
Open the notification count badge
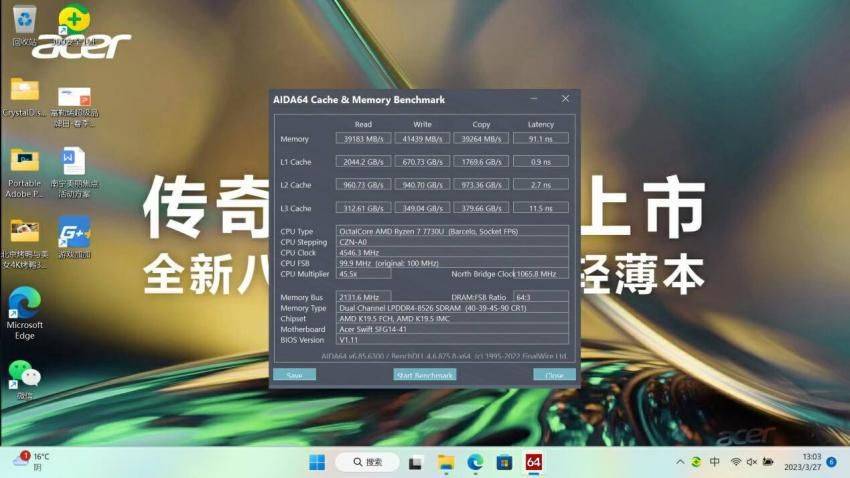pos(832,462)
